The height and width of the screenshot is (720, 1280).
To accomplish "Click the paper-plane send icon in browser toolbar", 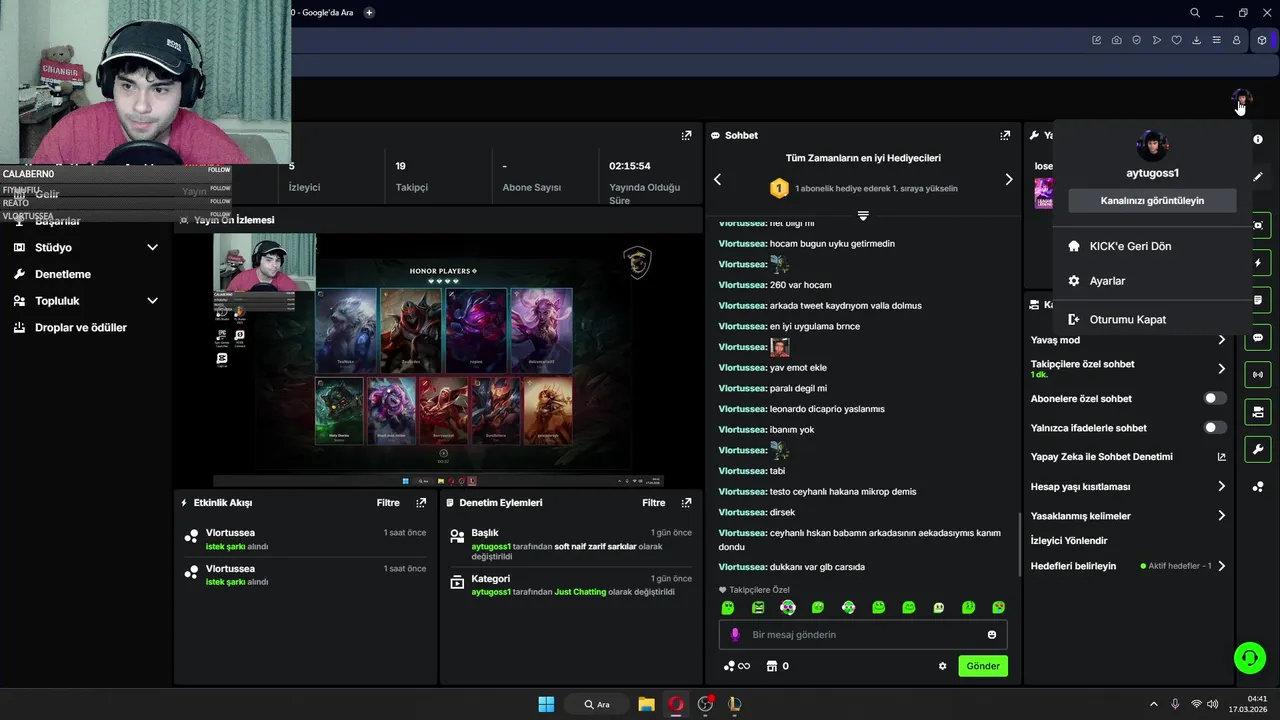I will pyautogui.click(x=1156, y=40).
